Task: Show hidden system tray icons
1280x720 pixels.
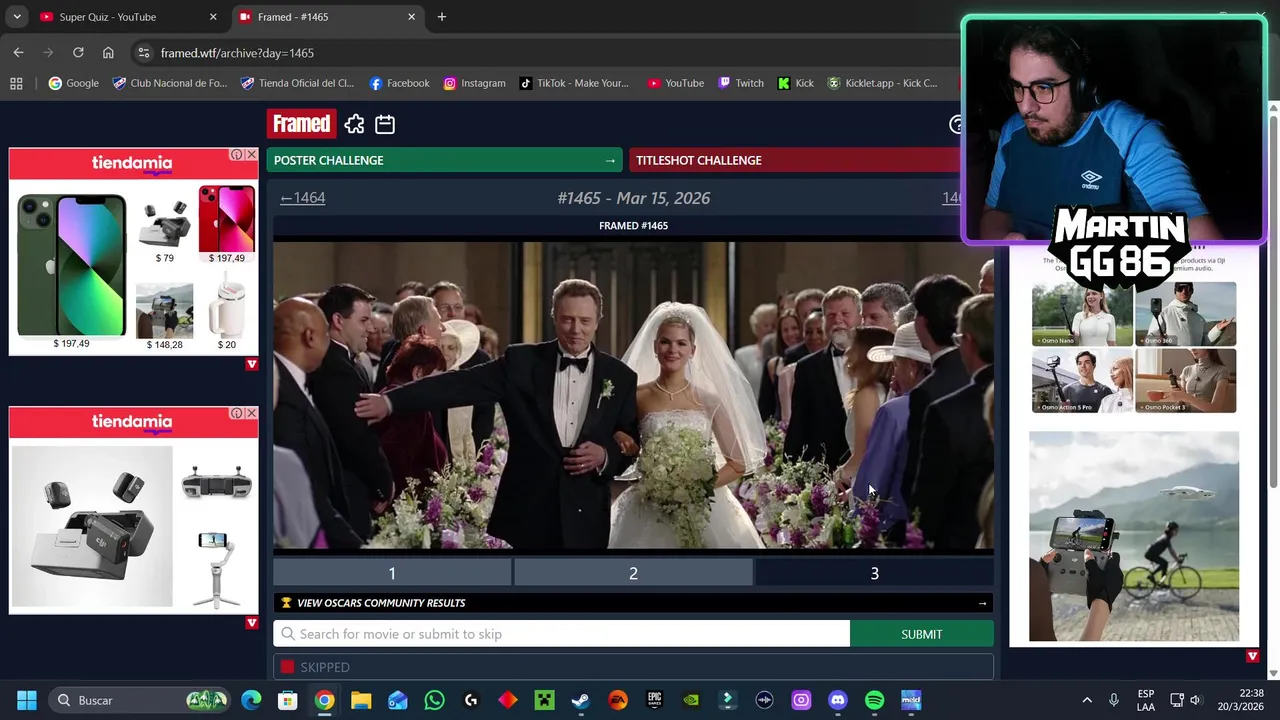Action: [1087, 700]
